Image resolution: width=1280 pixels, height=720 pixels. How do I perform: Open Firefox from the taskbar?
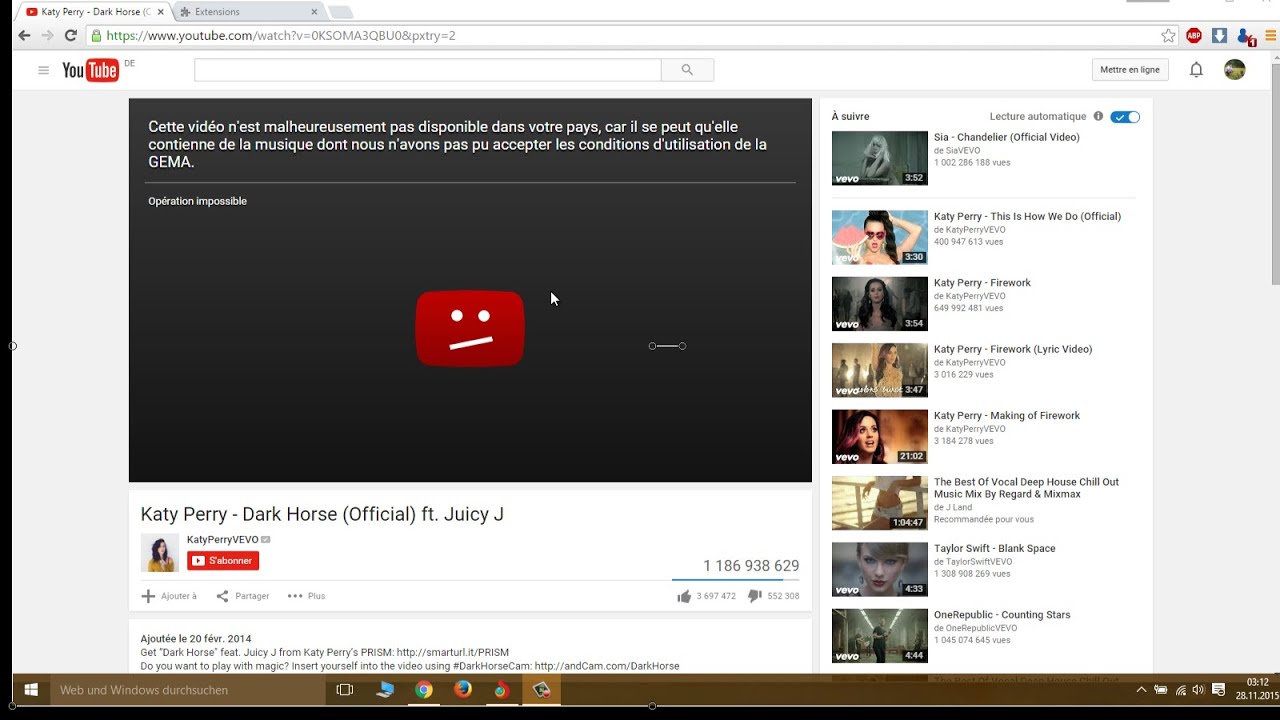point(462,690)
